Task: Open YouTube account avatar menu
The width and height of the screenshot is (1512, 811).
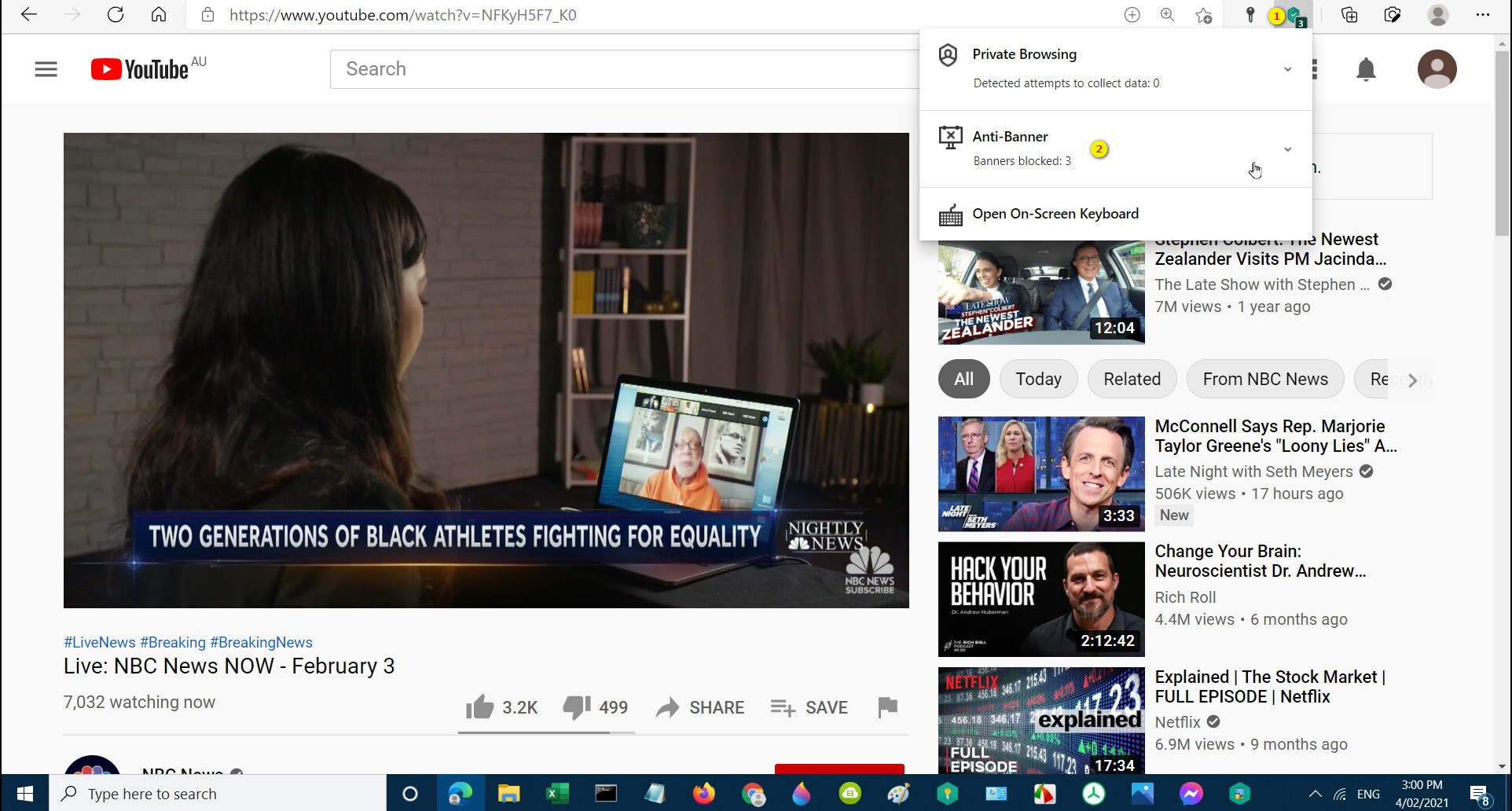Action: [1437, 69]
